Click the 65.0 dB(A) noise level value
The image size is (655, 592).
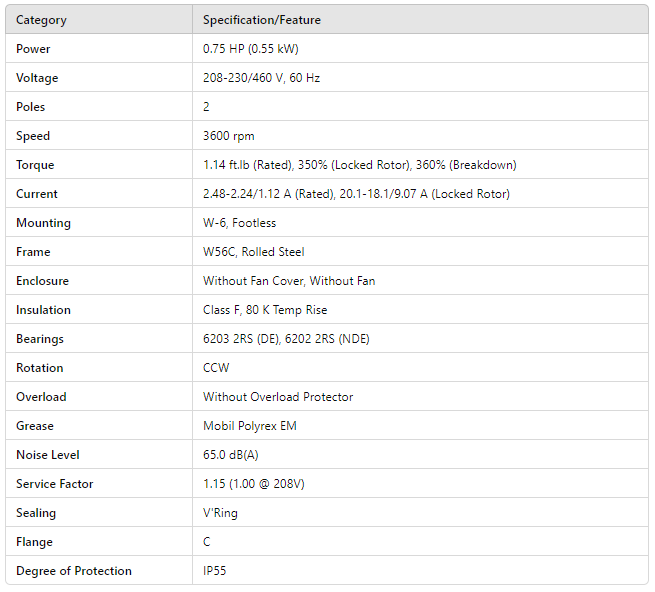tap(233, 455)
